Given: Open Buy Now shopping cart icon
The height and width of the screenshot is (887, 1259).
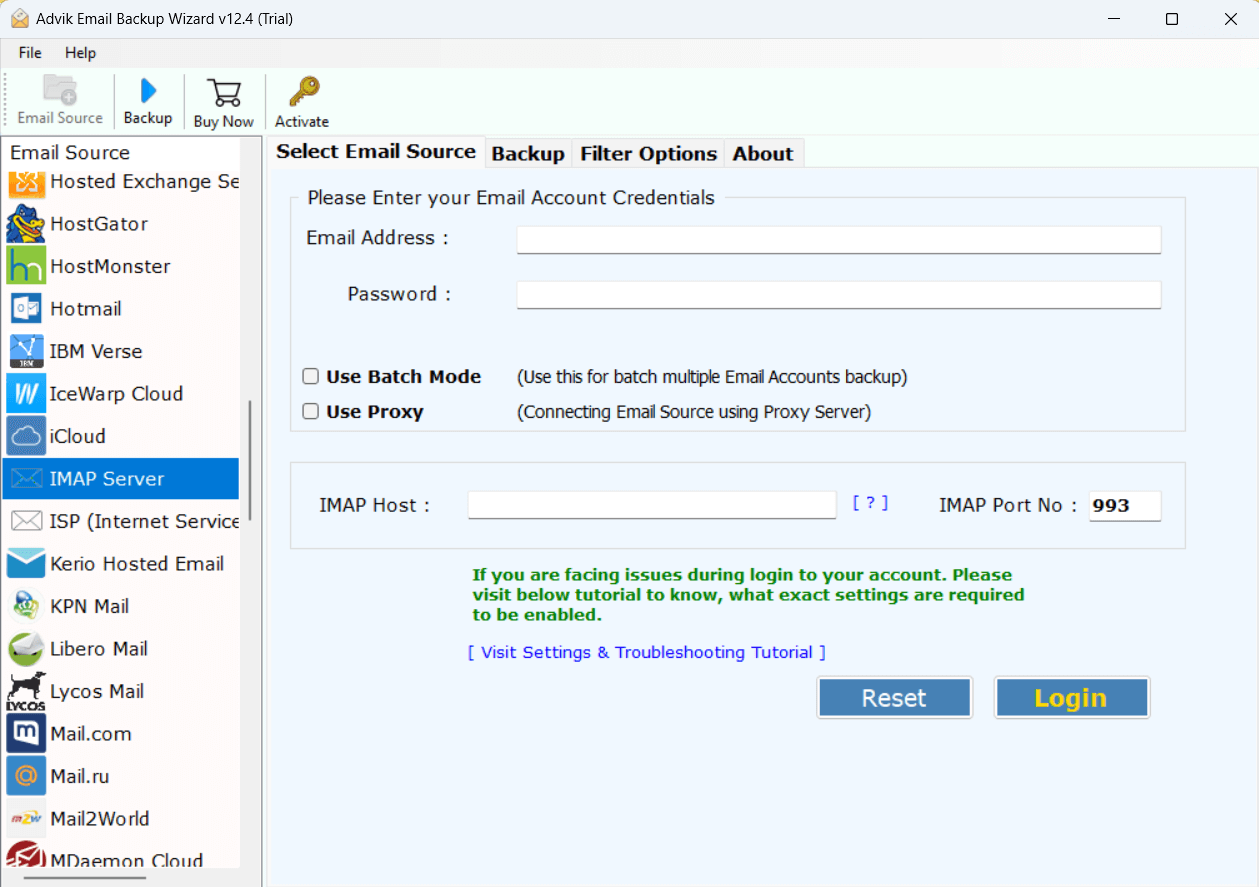Looking at the screenshot, I should point(224,93).
